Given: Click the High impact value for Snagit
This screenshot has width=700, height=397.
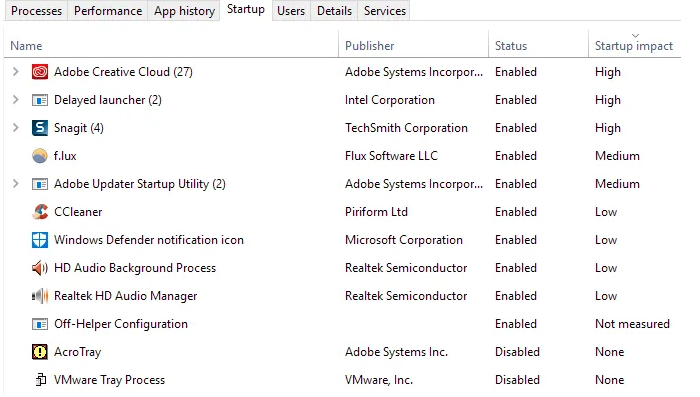Looking at the screenshot, I should 608,128.
